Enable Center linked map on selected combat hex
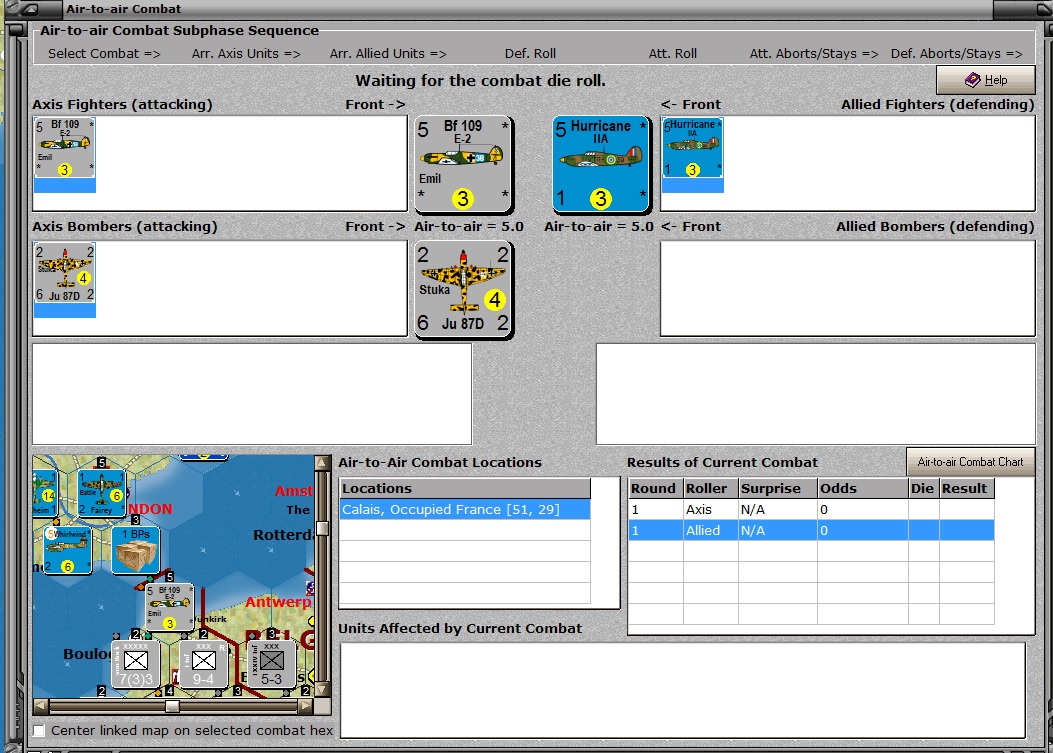 click(x=40, y=730)
